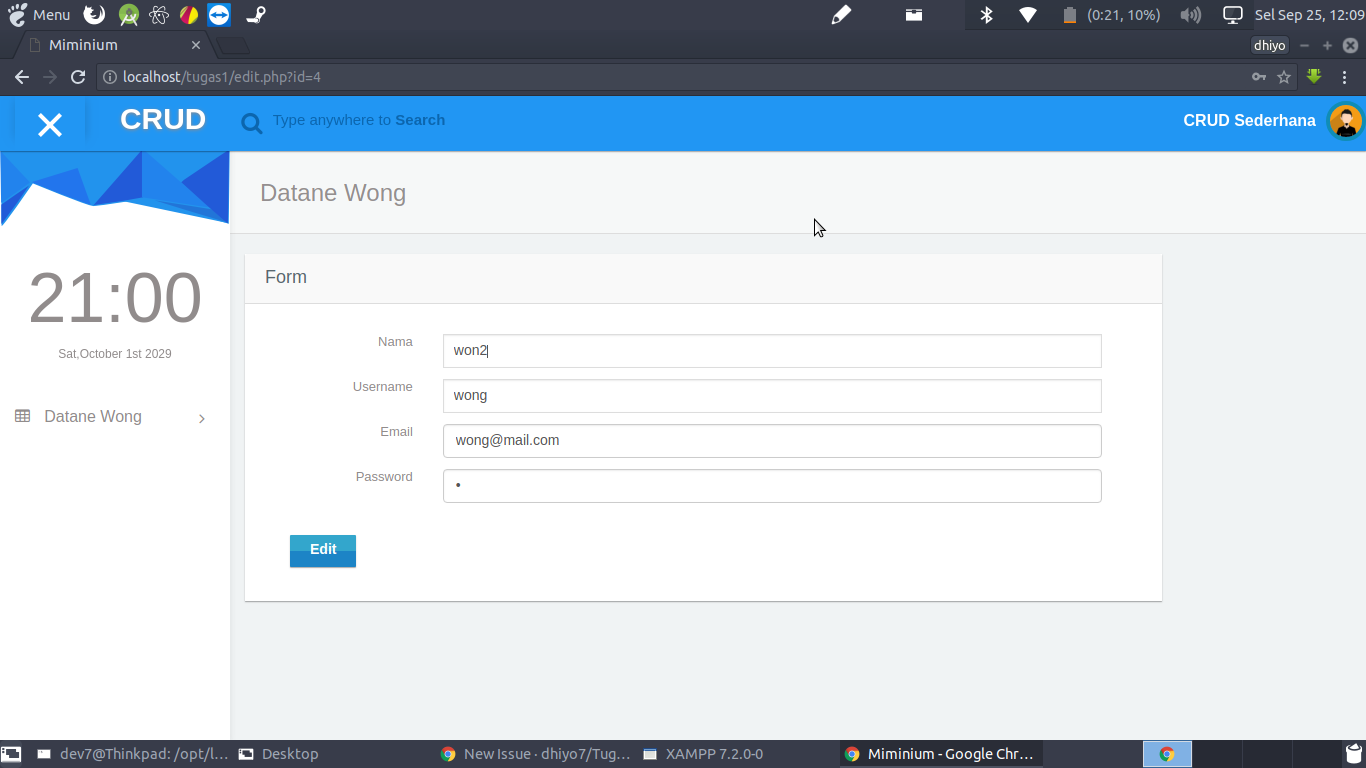This screenshot has width=1366, height=768.
Task: Click the table icon beside Datane Wong
Action: click(21, 416)
